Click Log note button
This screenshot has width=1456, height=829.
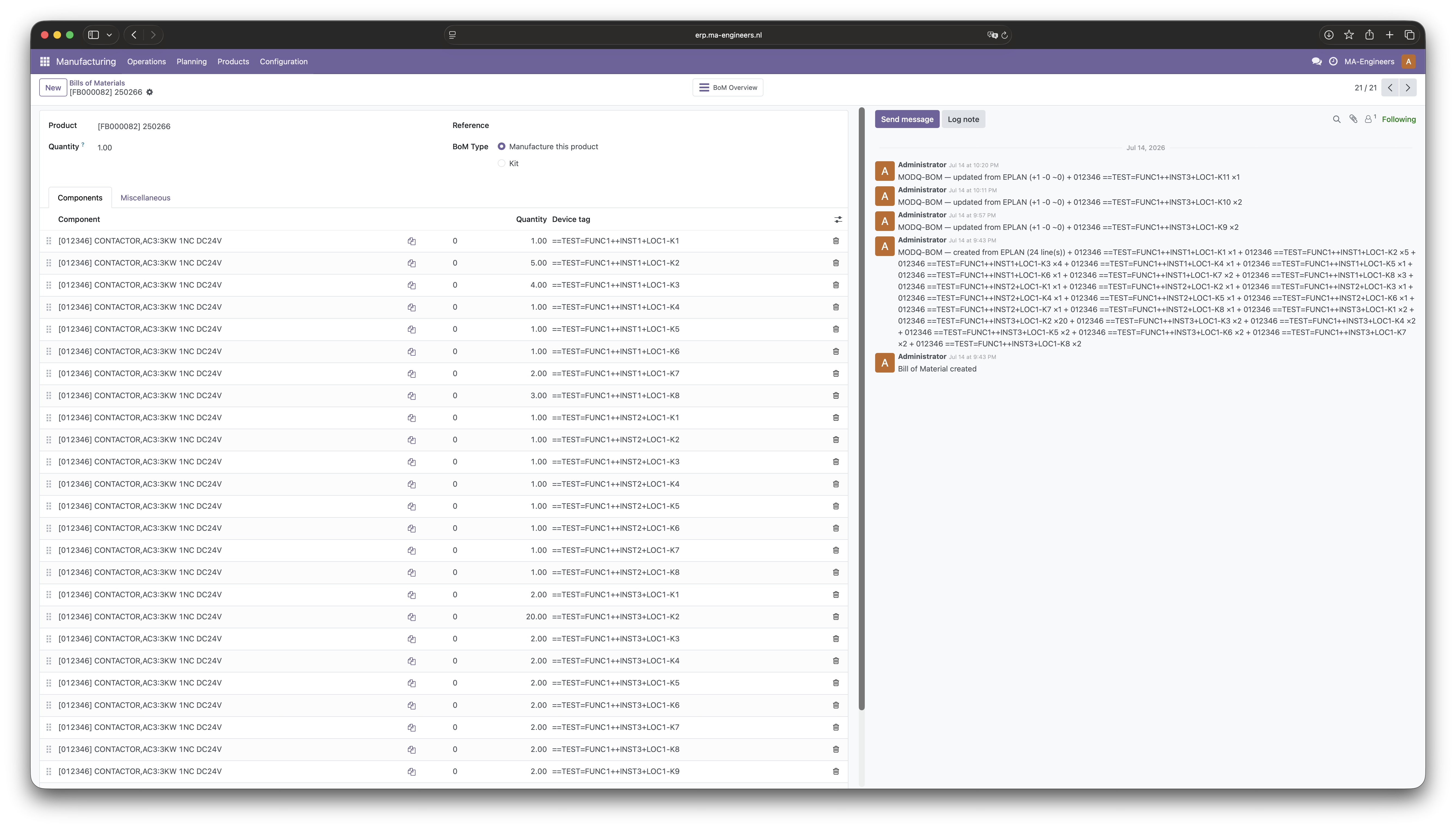click(963, 119)
